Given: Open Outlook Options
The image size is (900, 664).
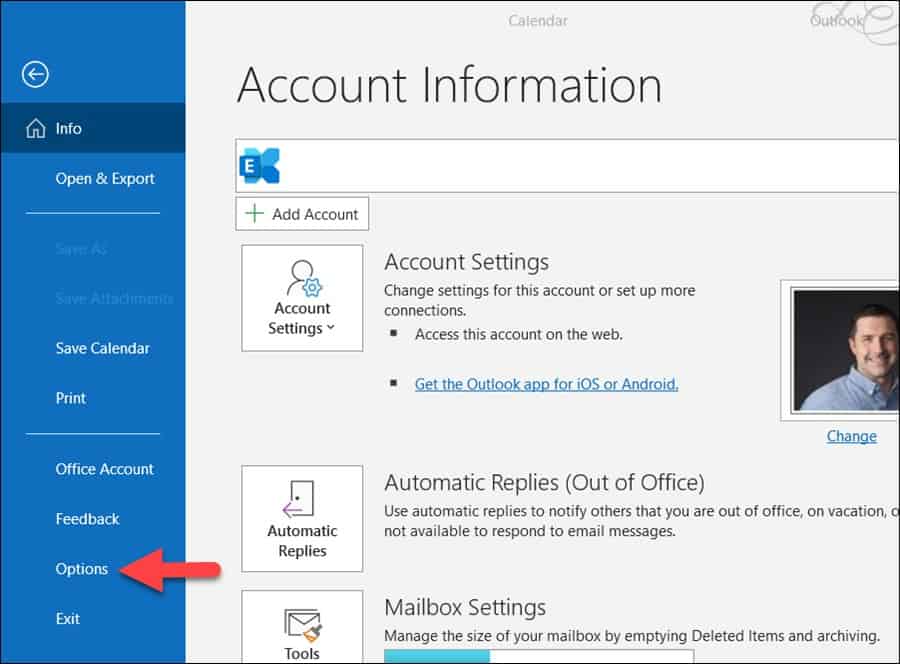Looking at the screenshot, I should click(82, 569).
